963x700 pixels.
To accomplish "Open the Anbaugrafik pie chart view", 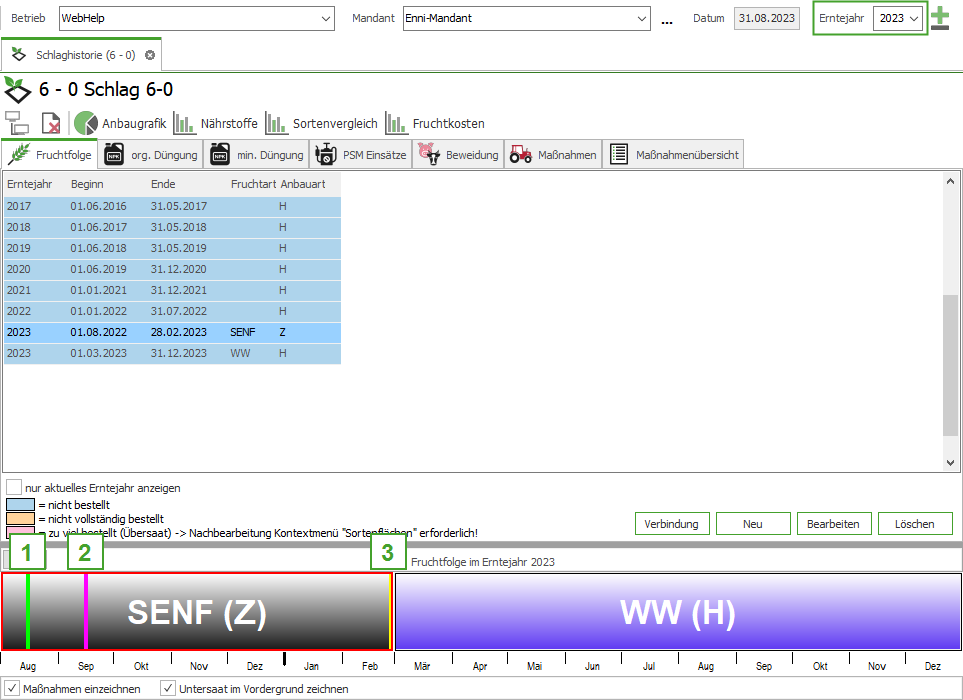I will (x=120, y=123).
